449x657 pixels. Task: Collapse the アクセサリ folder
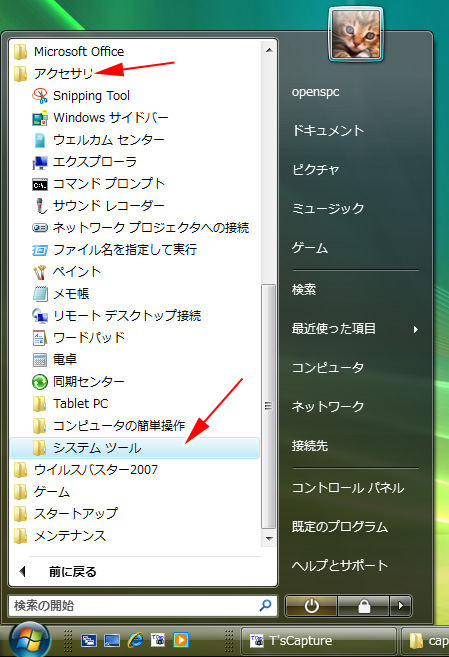[x=54, y=73]
